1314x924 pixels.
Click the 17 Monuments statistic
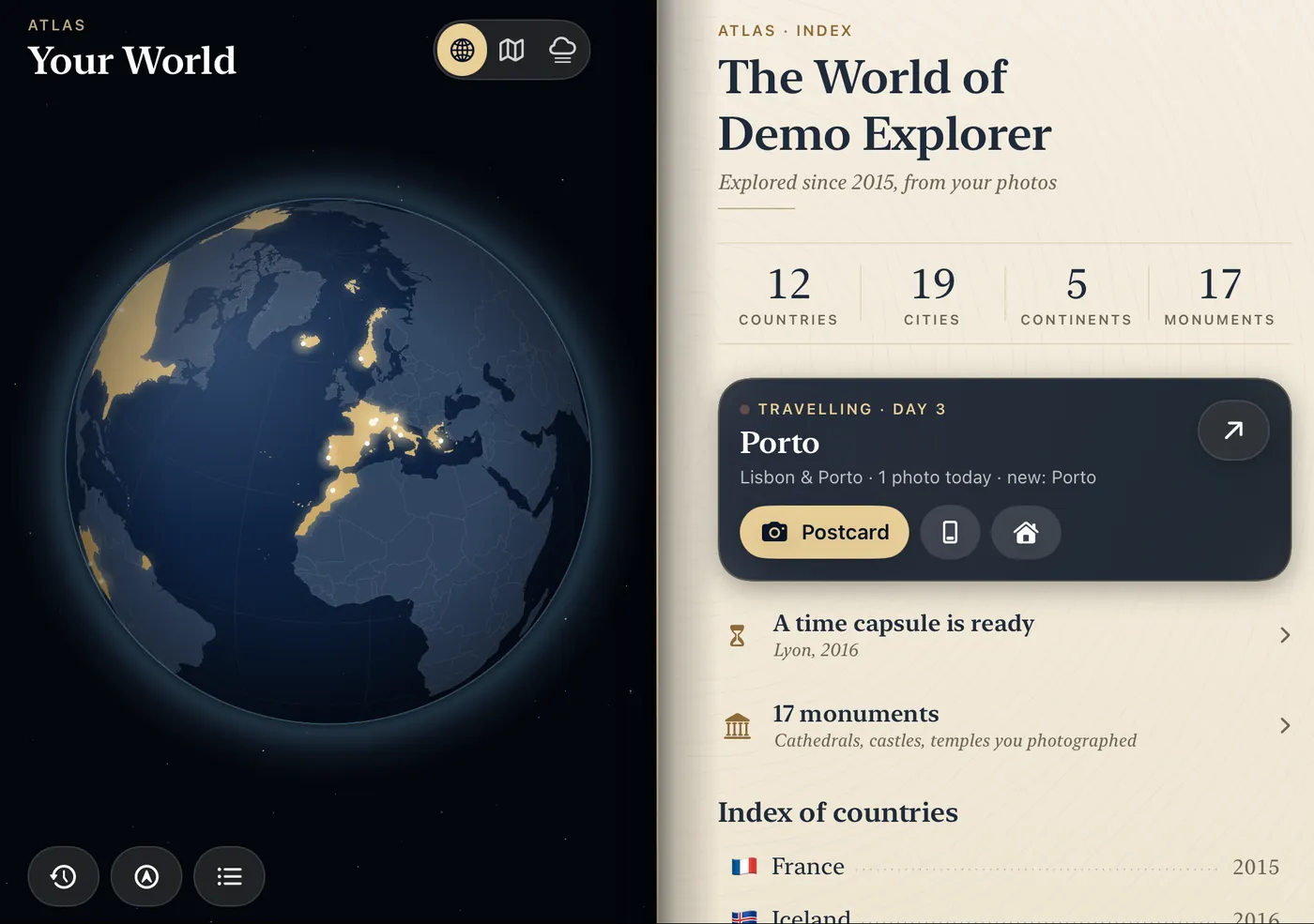point(1219,295)
